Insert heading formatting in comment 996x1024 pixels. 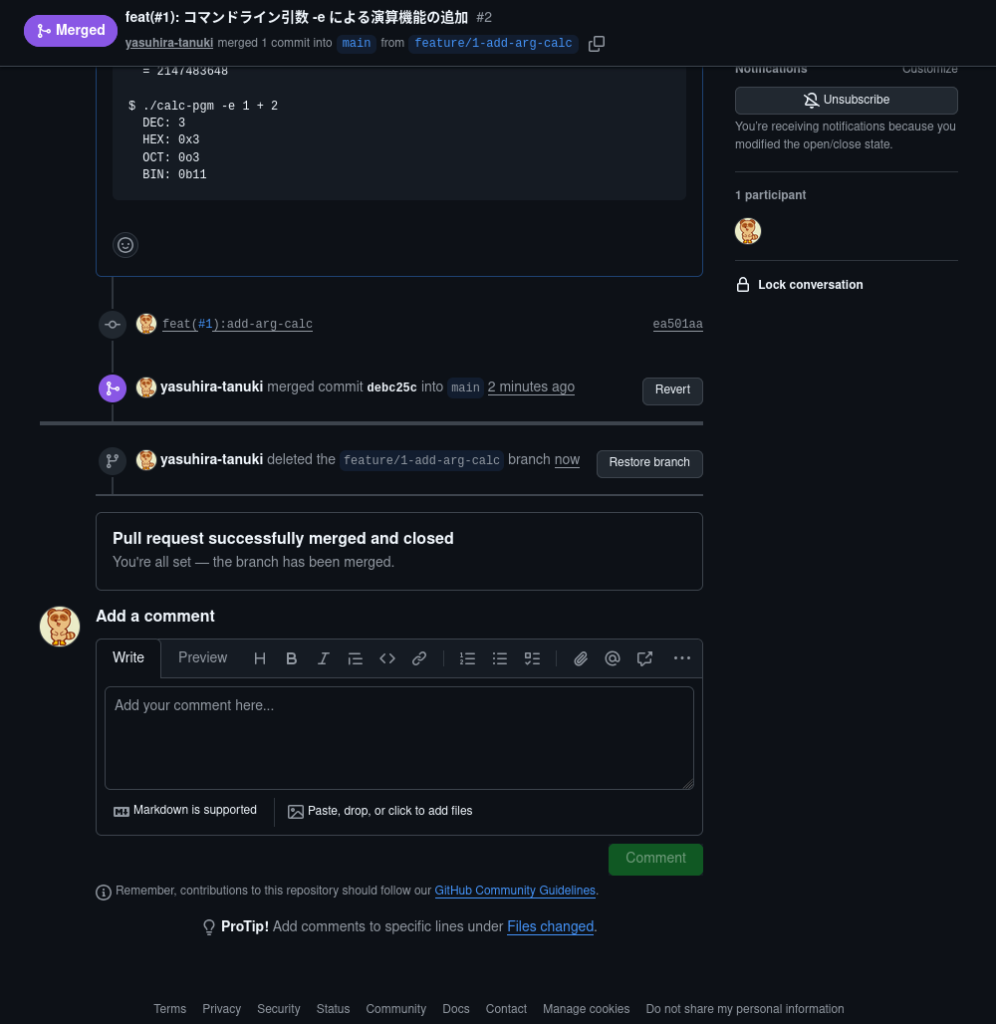(x=260, y=658)
